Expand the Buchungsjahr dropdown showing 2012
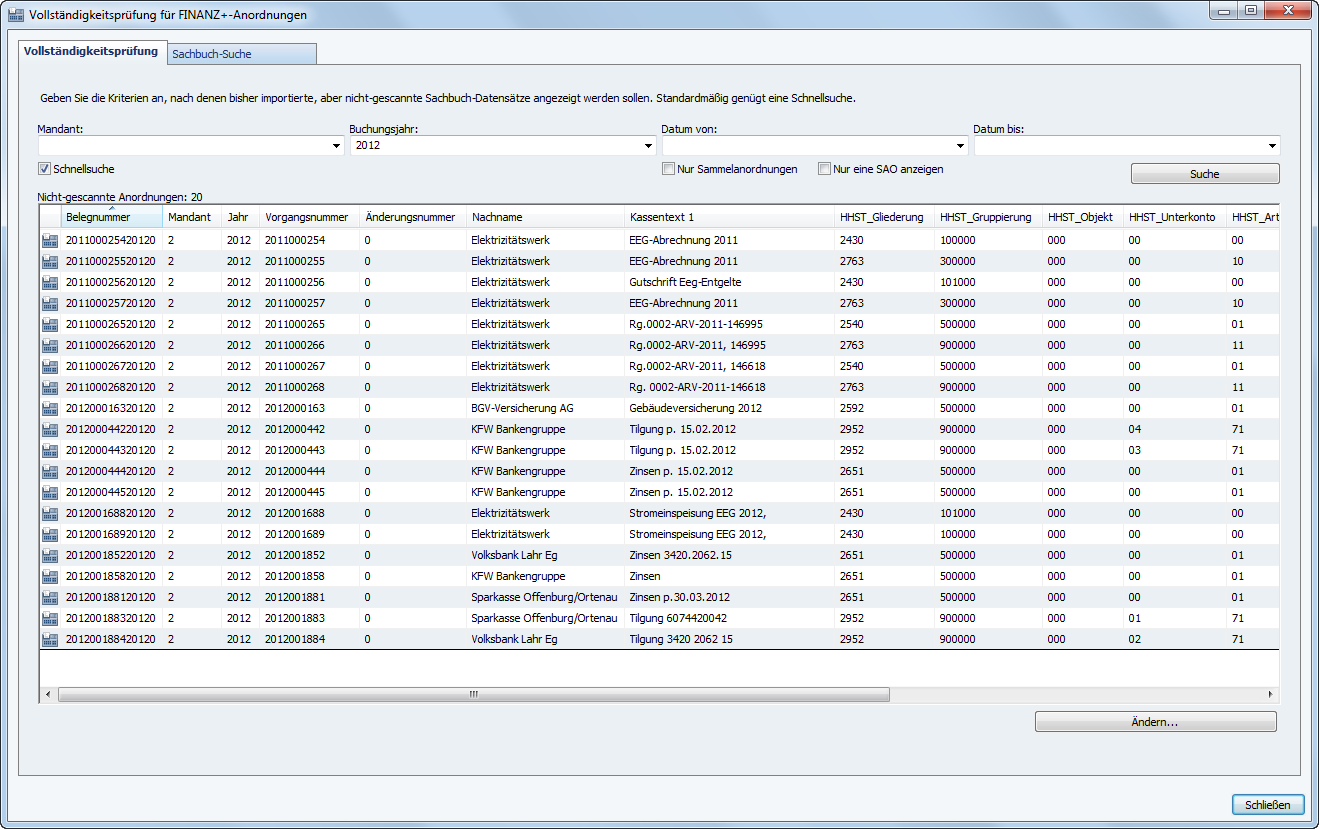The image size is (1319, 829). [648, 146]
